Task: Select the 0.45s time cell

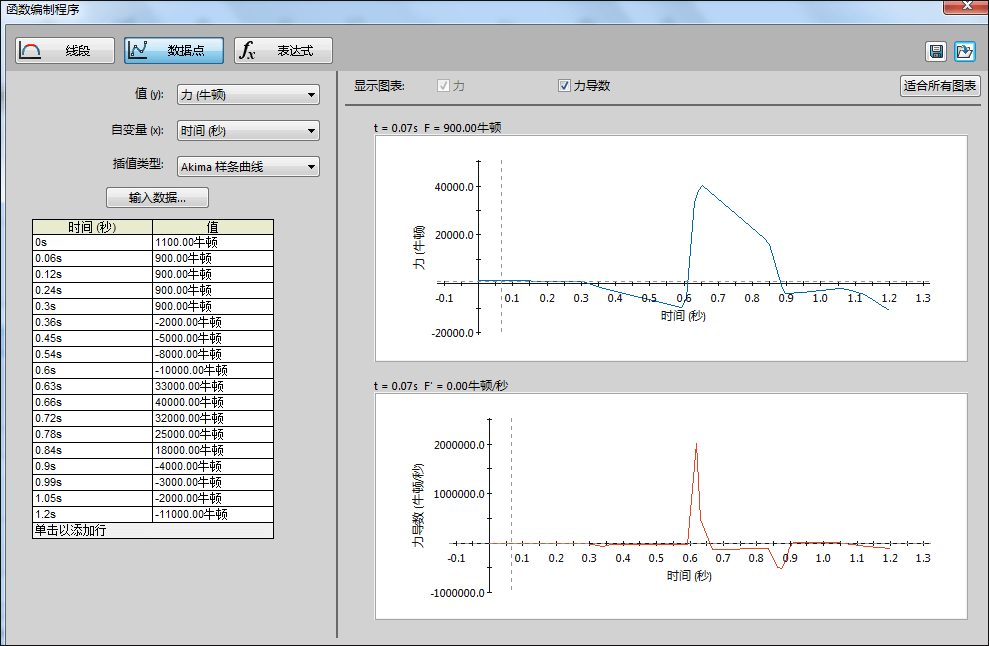Action: (x=93, y=338)
